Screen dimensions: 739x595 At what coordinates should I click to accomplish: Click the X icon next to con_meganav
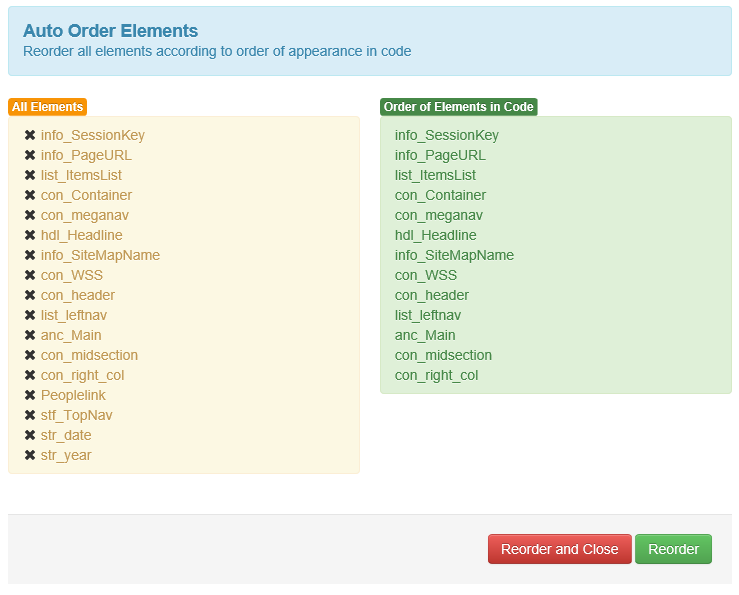click(x=30, y=215)
